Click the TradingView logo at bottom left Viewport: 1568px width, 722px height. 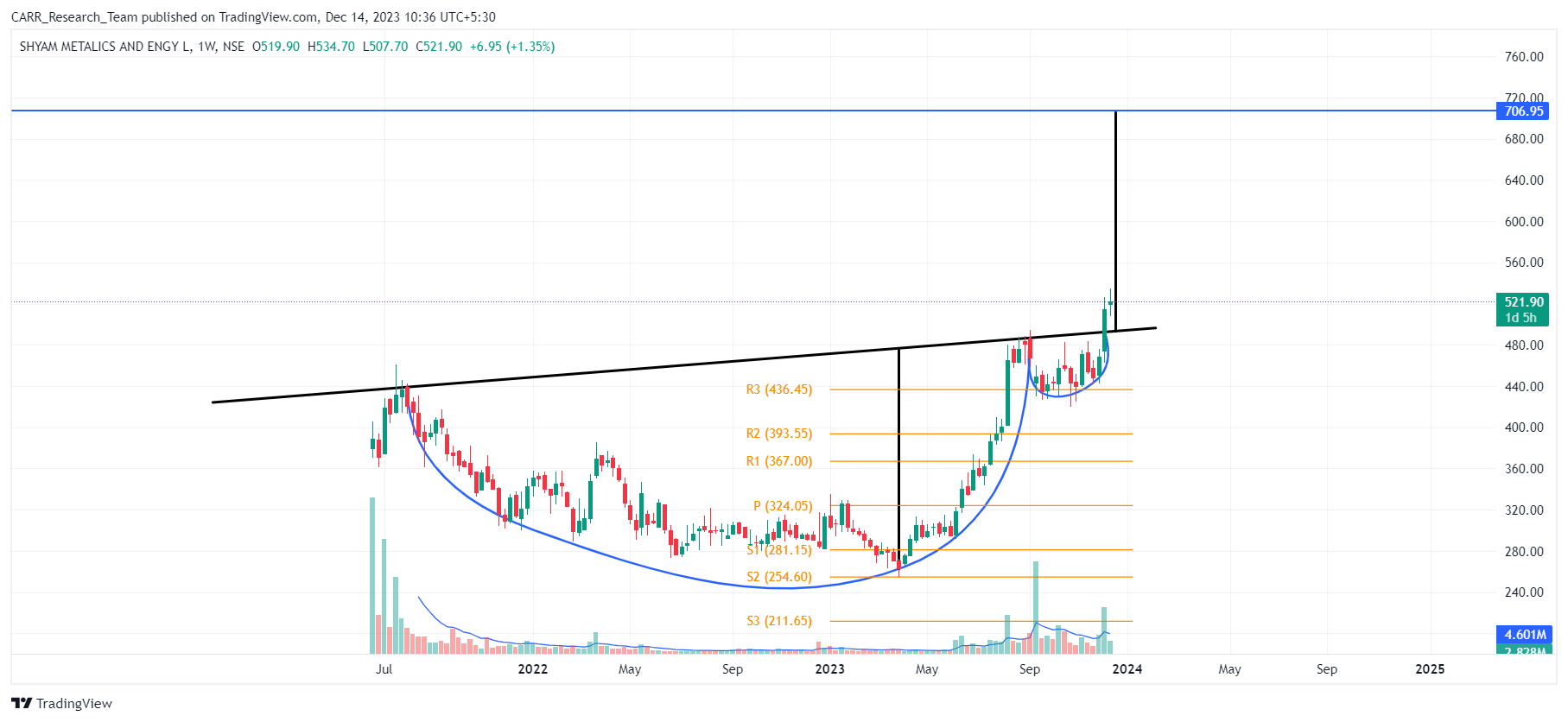(x=61, y=703)
